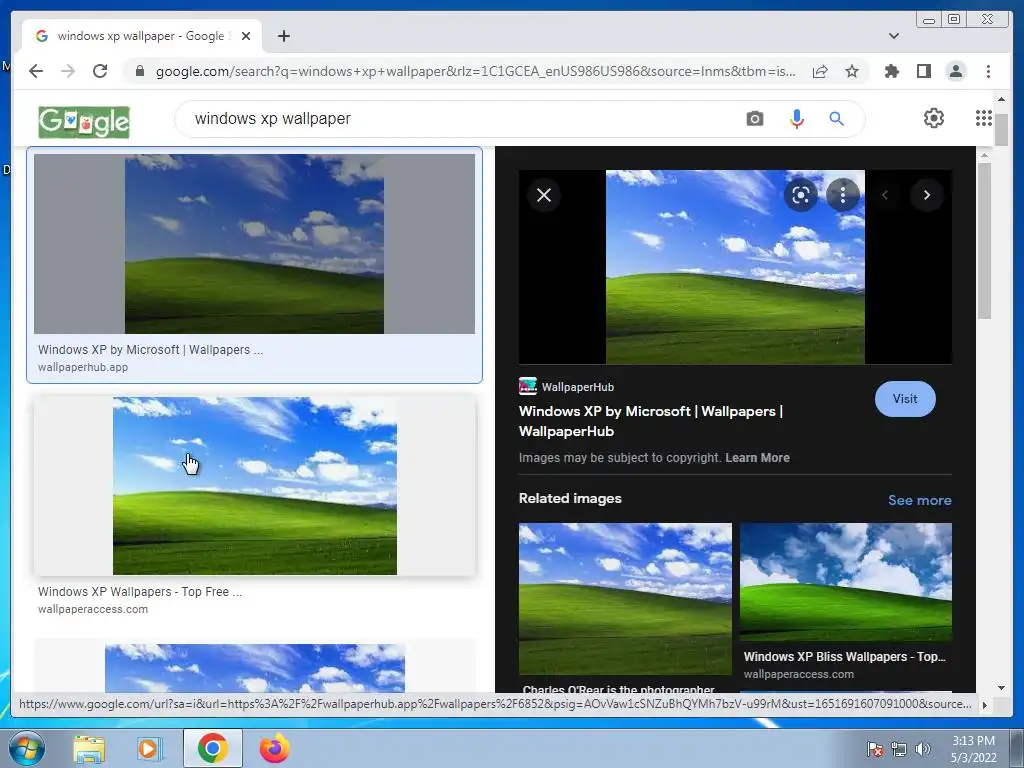Click the preview panel scroll-up arrow

click(x=984, y=155)
